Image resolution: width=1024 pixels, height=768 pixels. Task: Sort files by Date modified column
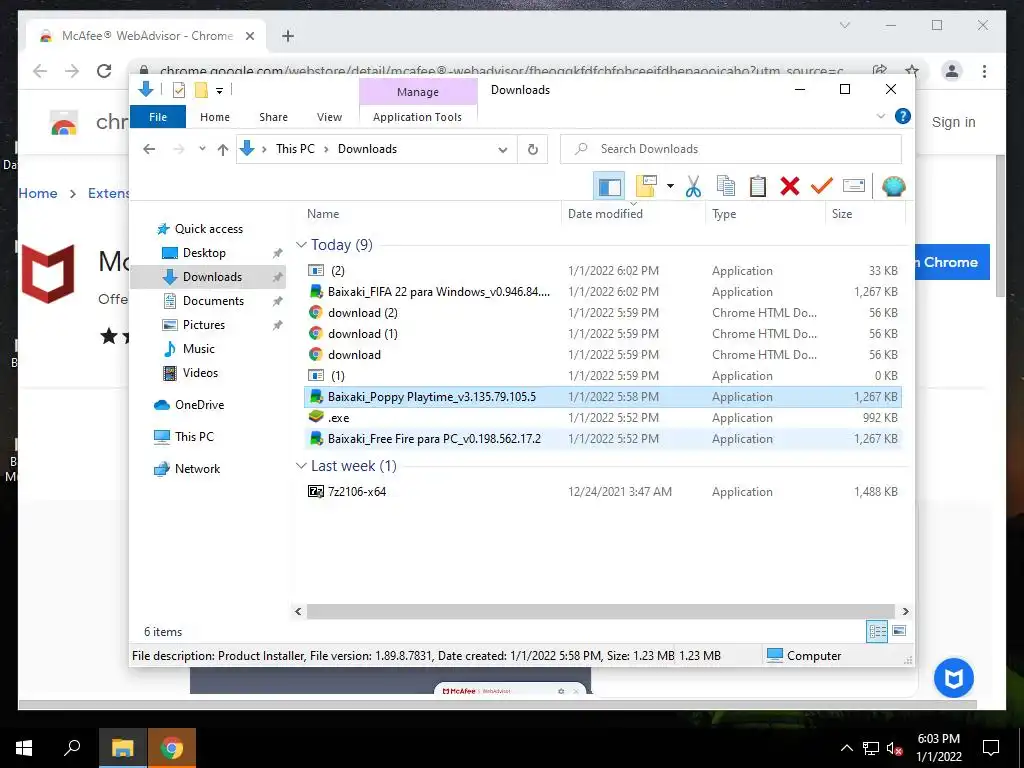pyautogui.click(x=632, y=214)
